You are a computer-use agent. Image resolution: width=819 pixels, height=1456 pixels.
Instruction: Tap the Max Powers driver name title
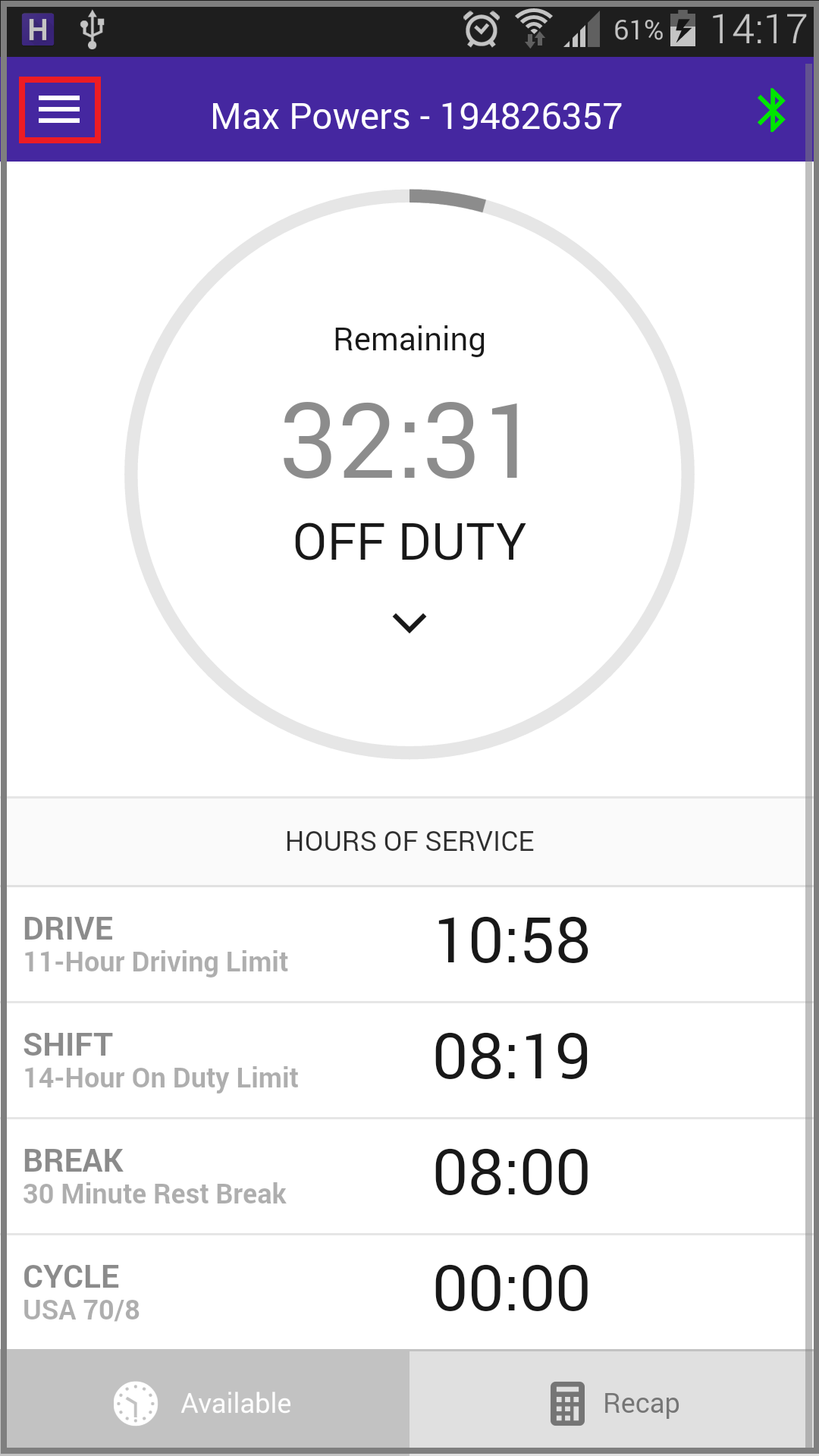(x=416, y=117)
